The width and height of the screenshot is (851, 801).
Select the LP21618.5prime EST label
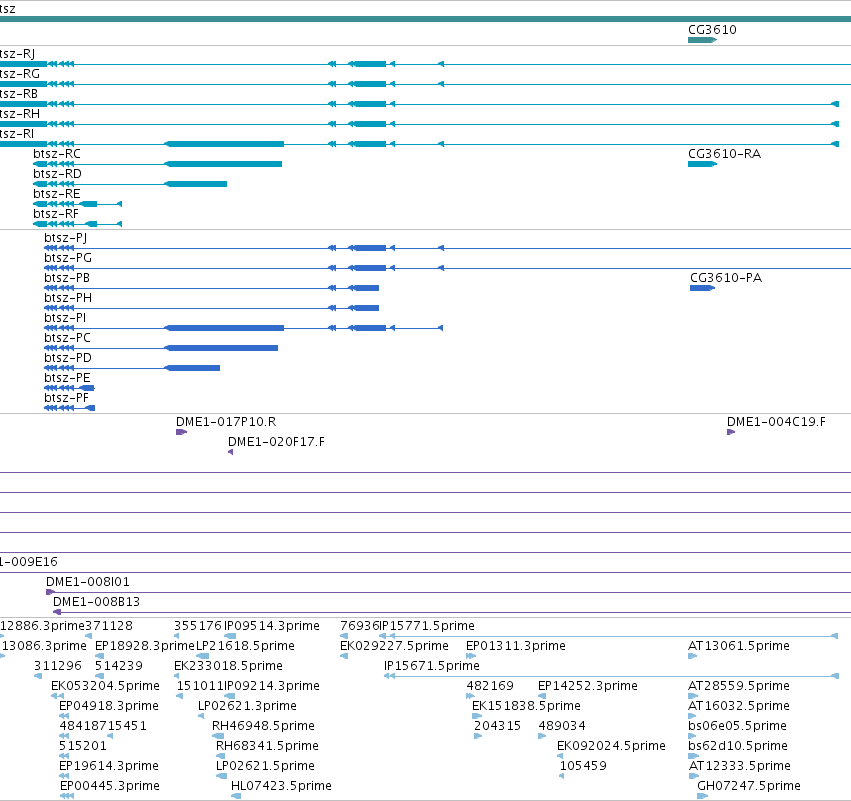point(245,646)
